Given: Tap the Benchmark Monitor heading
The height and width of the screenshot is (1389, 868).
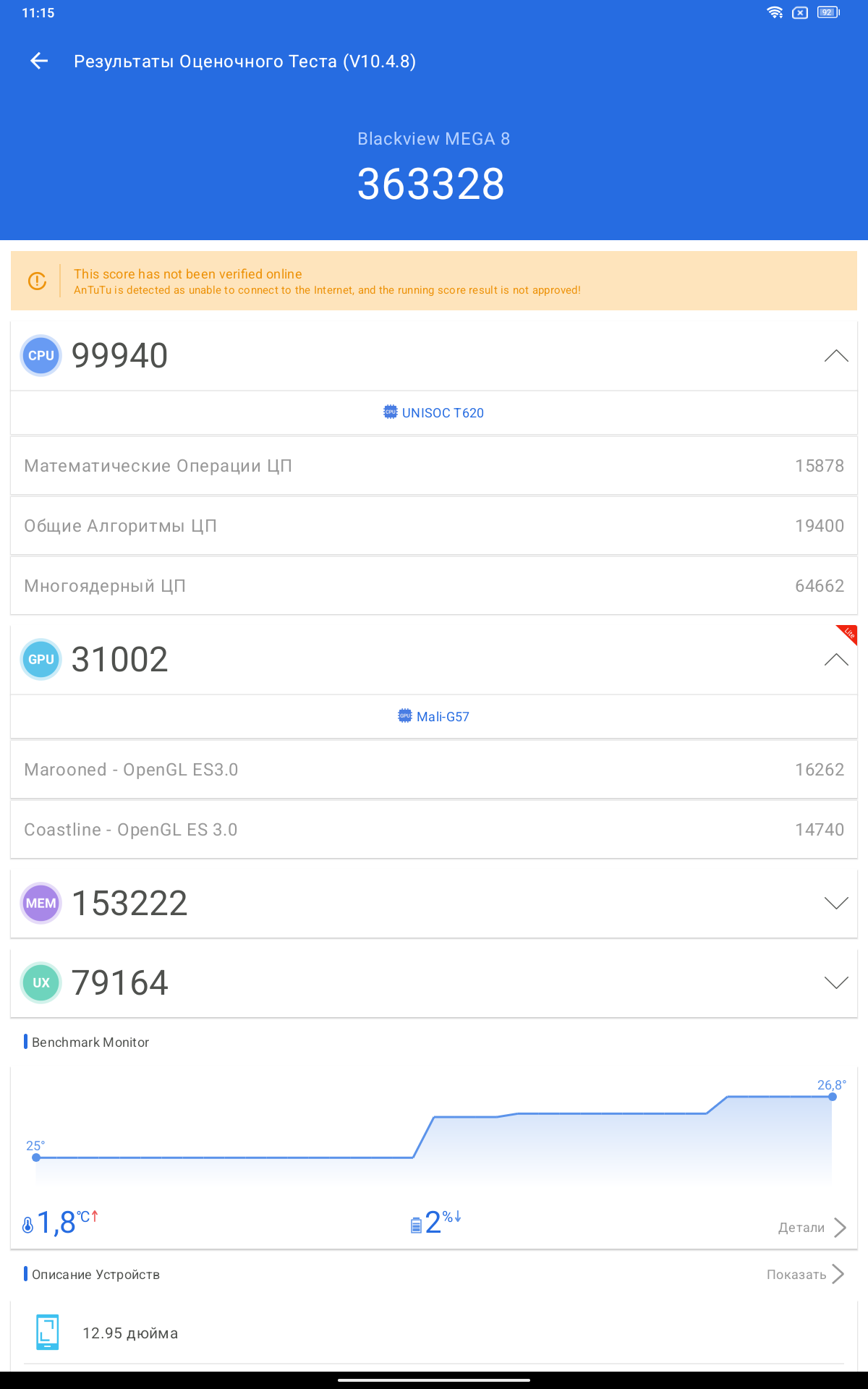Looking at the screenshot, I should 90,1042.
